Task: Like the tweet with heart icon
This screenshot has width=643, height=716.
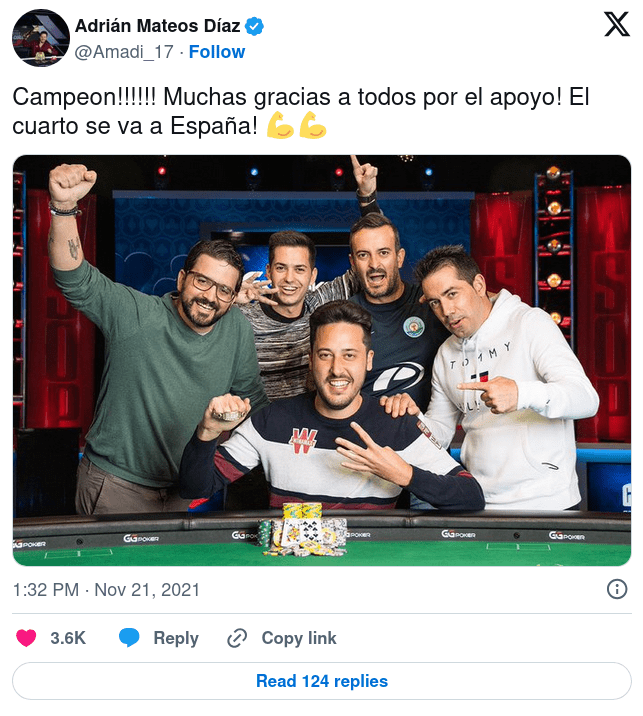Action: coord(26,638)
